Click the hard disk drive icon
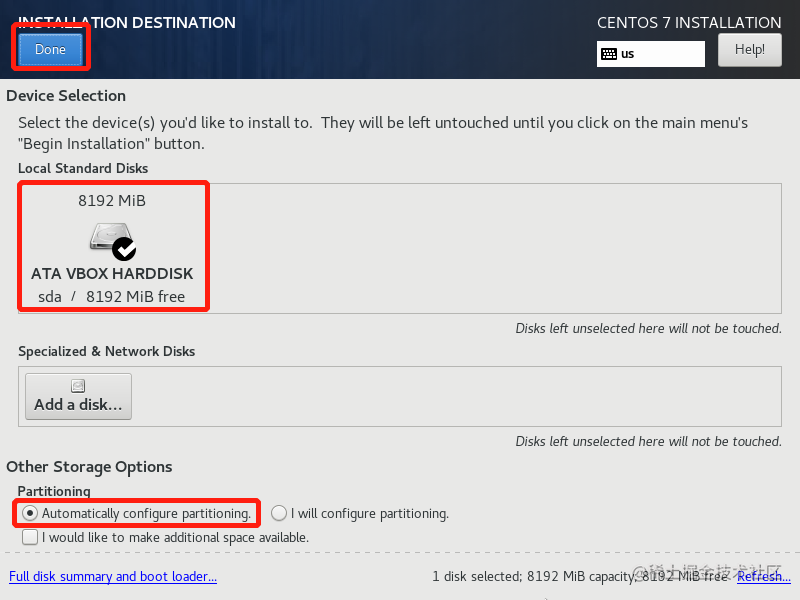 point(110,236)
